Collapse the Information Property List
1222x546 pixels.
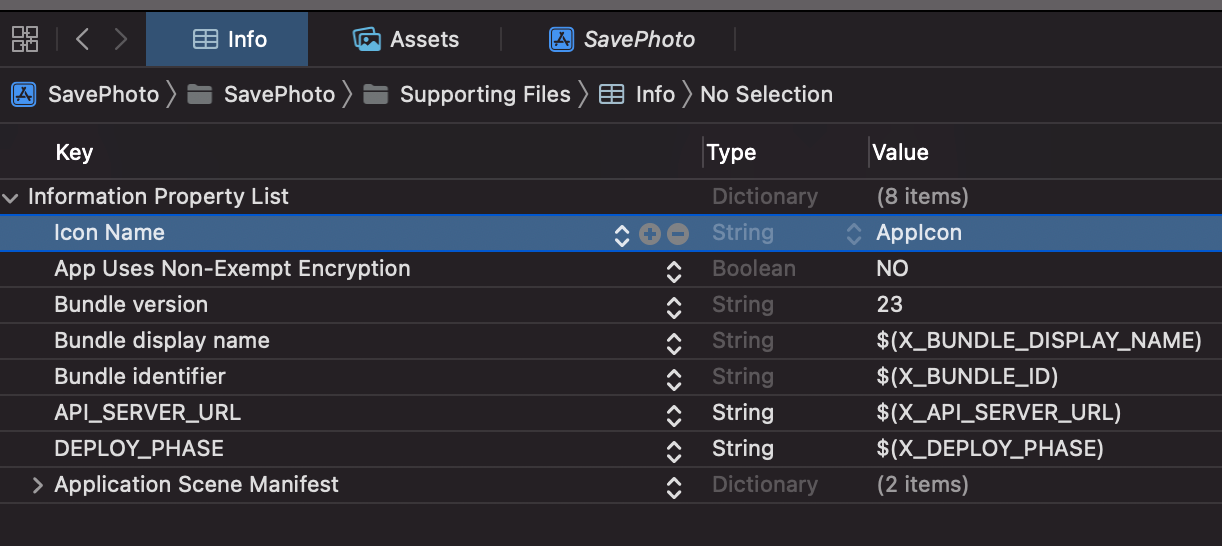pyautogui.click(x=11, y=197)
